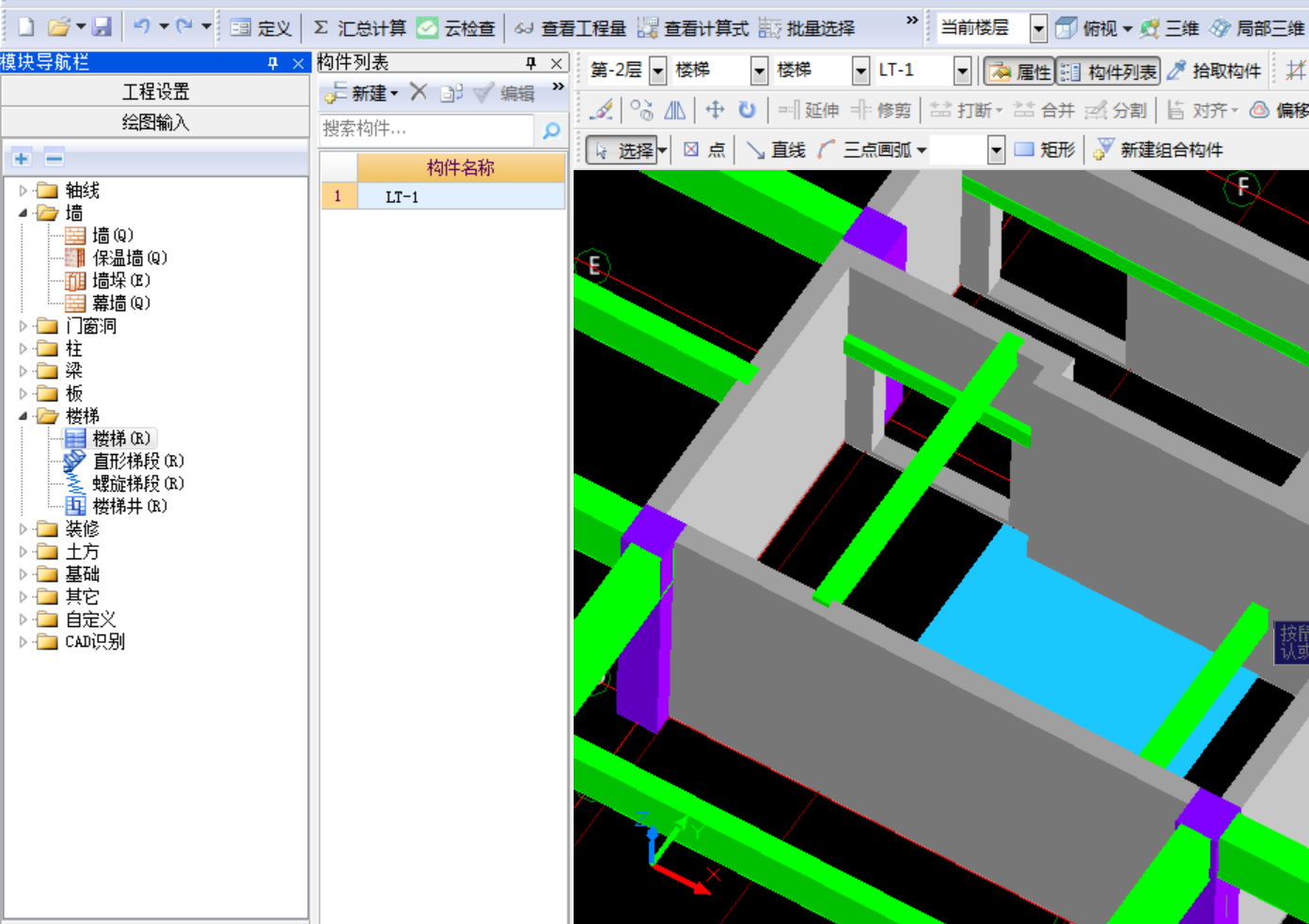Click the brush tool icon in edit toolbar
Image resolution: width=1309 pixels, height=924 pixels.
coord(602,110)
